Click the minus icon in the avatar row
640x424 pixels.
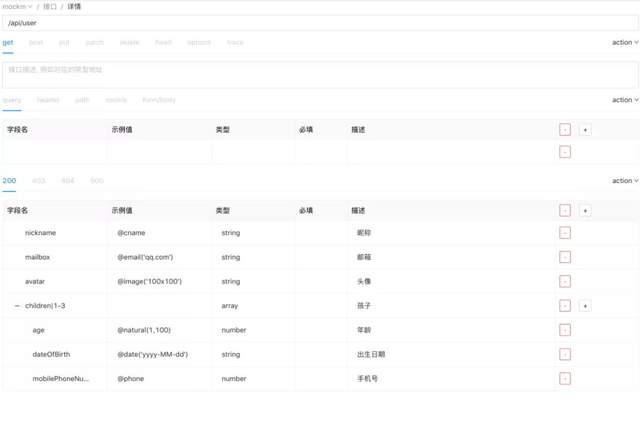point(565,282)
